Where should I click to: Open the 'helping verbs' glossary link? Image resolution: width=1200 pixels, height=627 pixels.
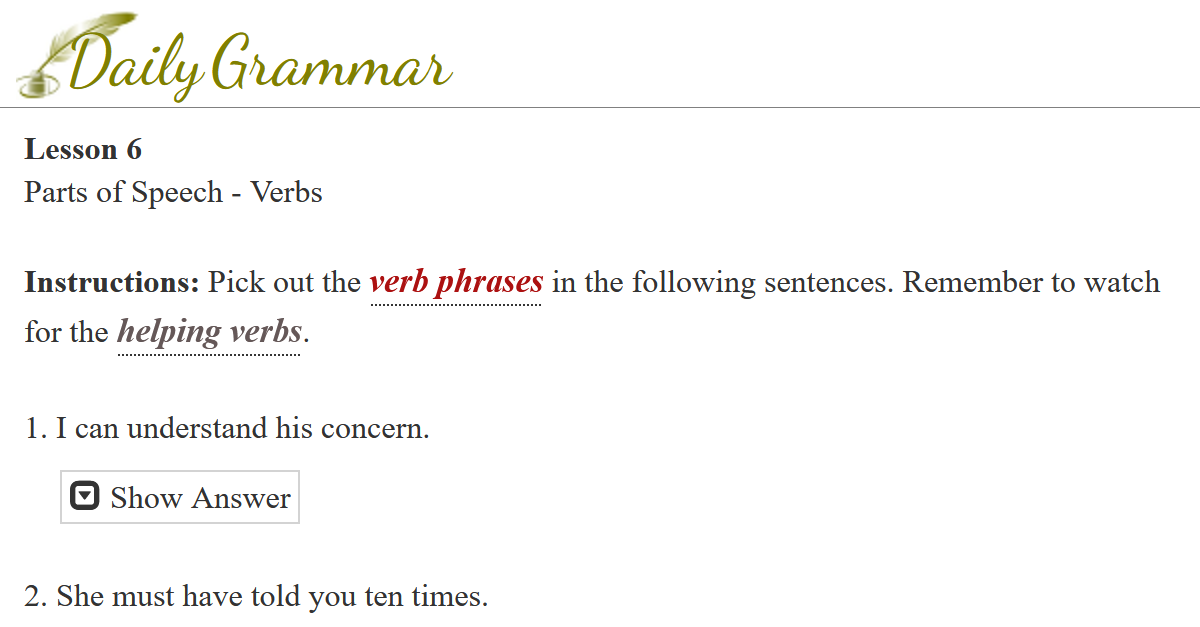[x=209, y=331]
